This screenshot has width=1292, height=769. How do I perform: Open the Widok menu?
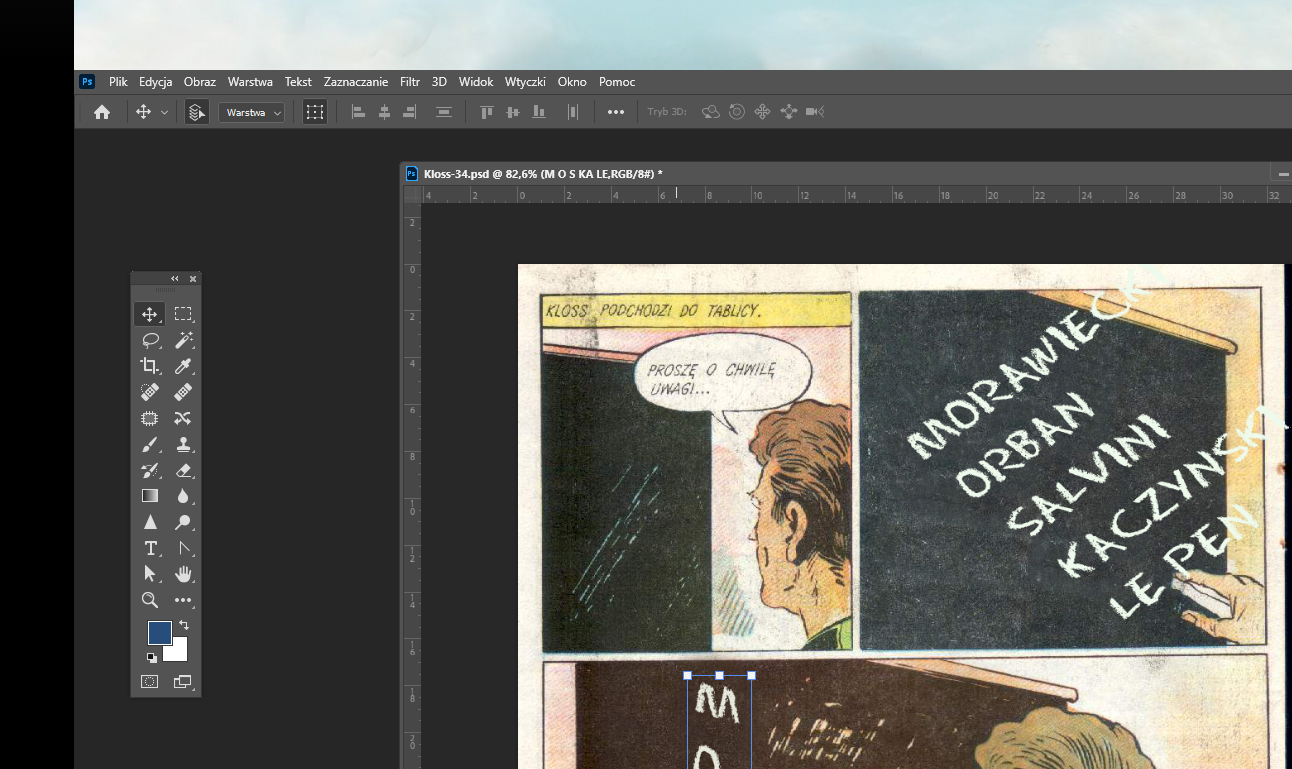[476, 82]
